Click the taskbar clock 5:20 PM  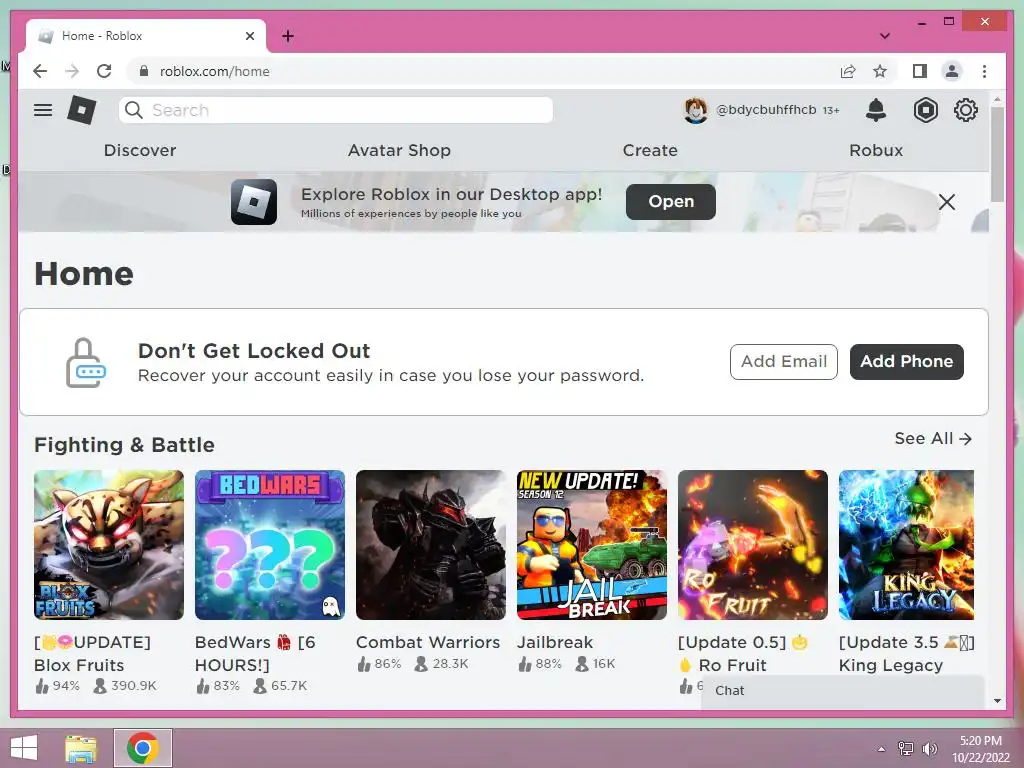(981, 741)
